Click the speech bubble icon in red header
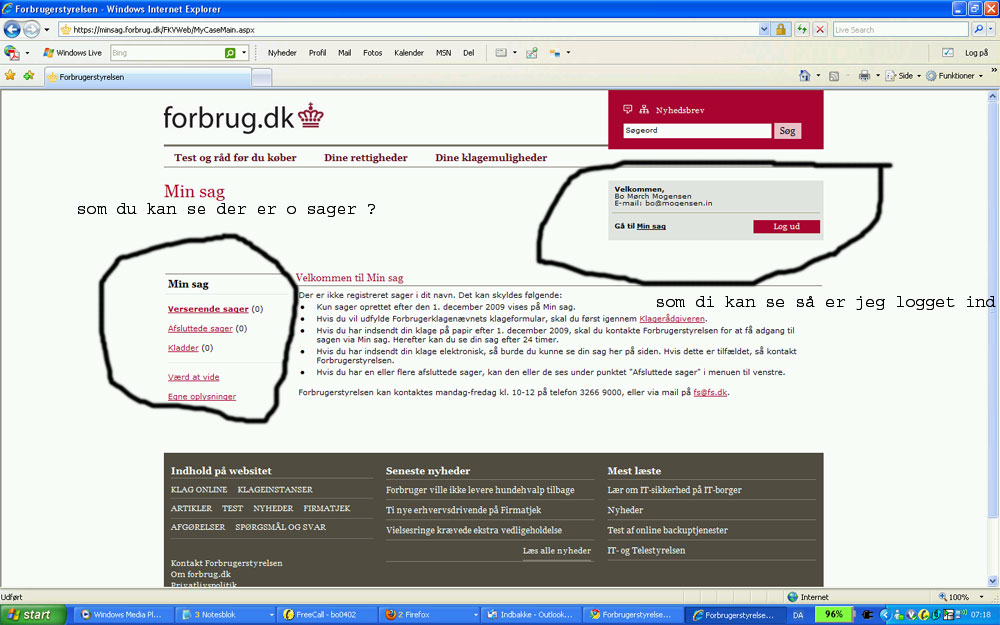1000x625 pixels. pos(628,110)
